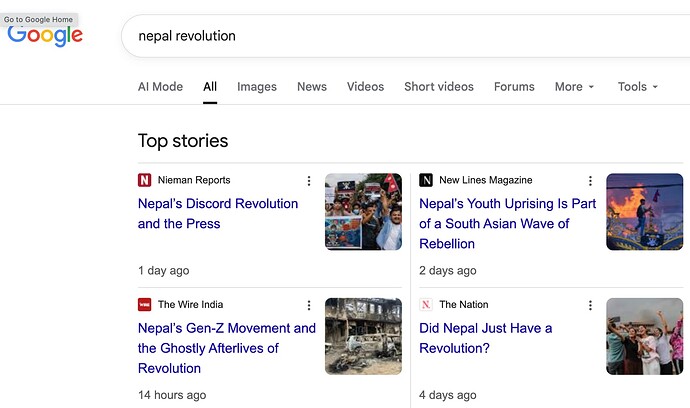Open options menu for The Wire India story

309,305
